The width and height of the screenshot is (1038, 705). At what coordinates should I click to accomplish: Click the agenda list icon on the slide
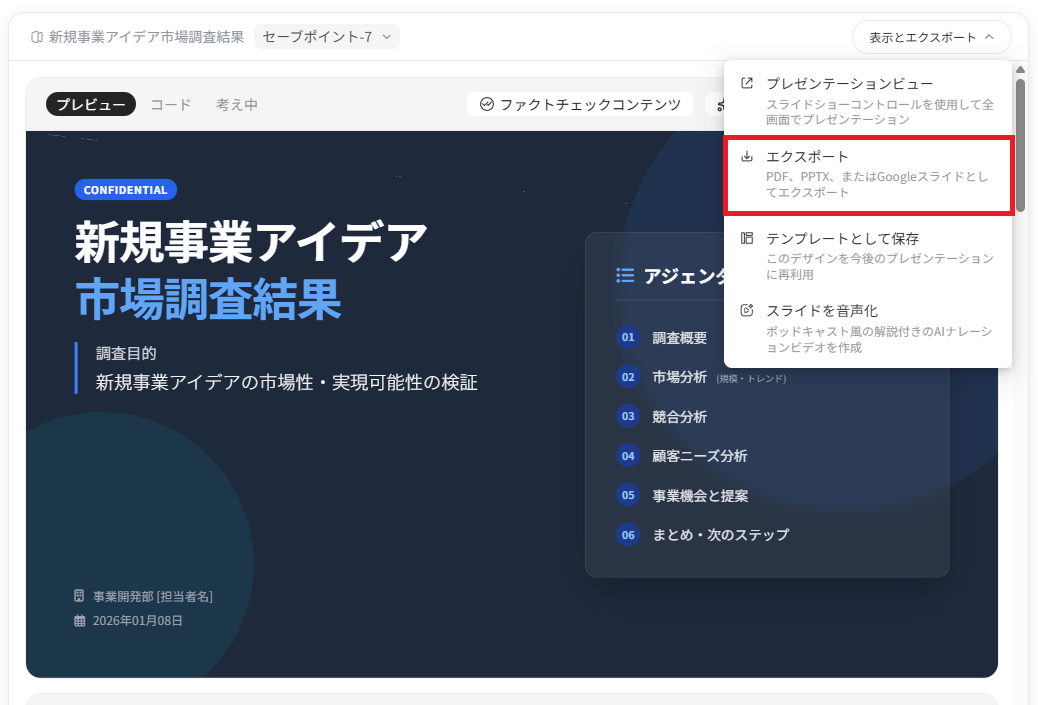pos(625,276)
